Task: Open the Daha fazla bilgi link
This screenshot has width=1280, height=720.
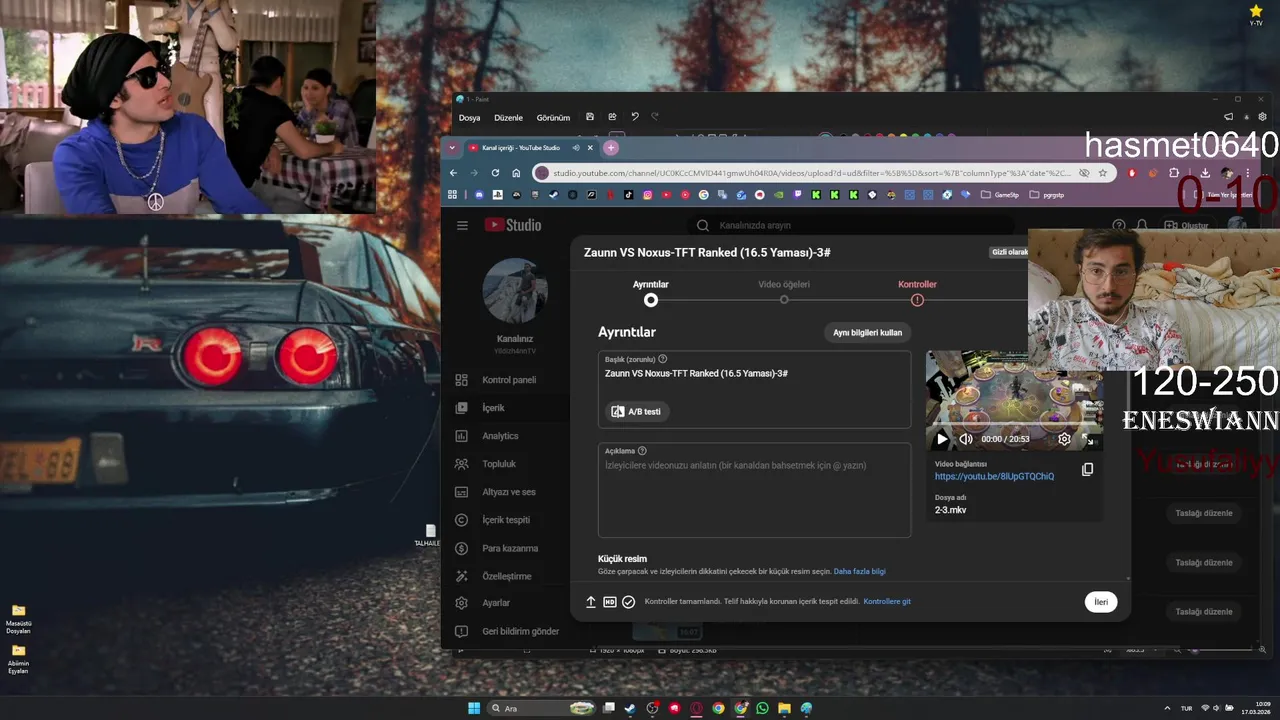Action: [860, 572]
